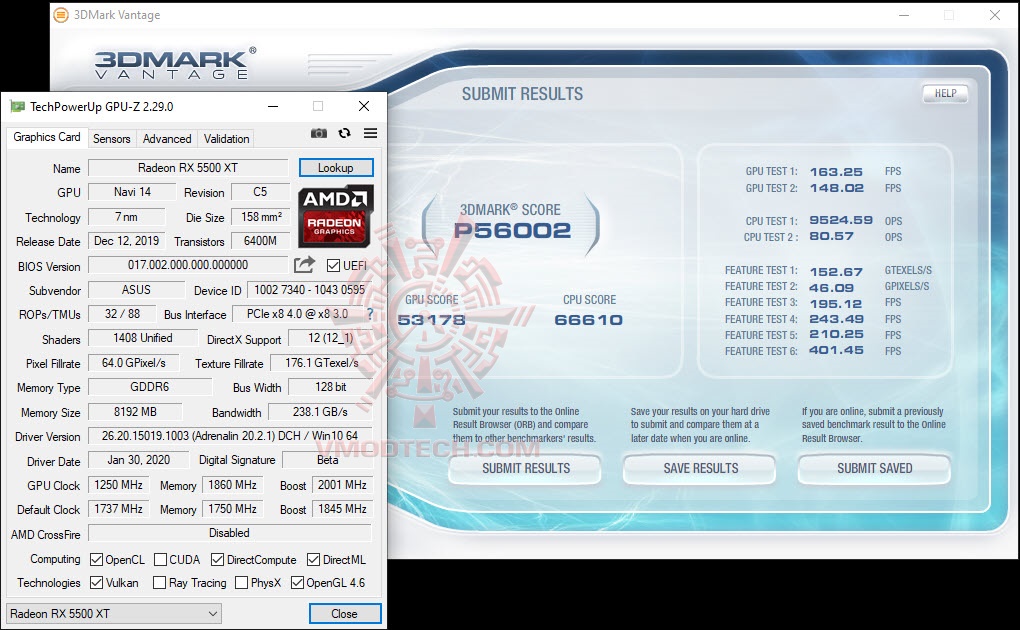Switch to the Sensors tab
The image size is (1020, 630).
[x=111, y=138]
